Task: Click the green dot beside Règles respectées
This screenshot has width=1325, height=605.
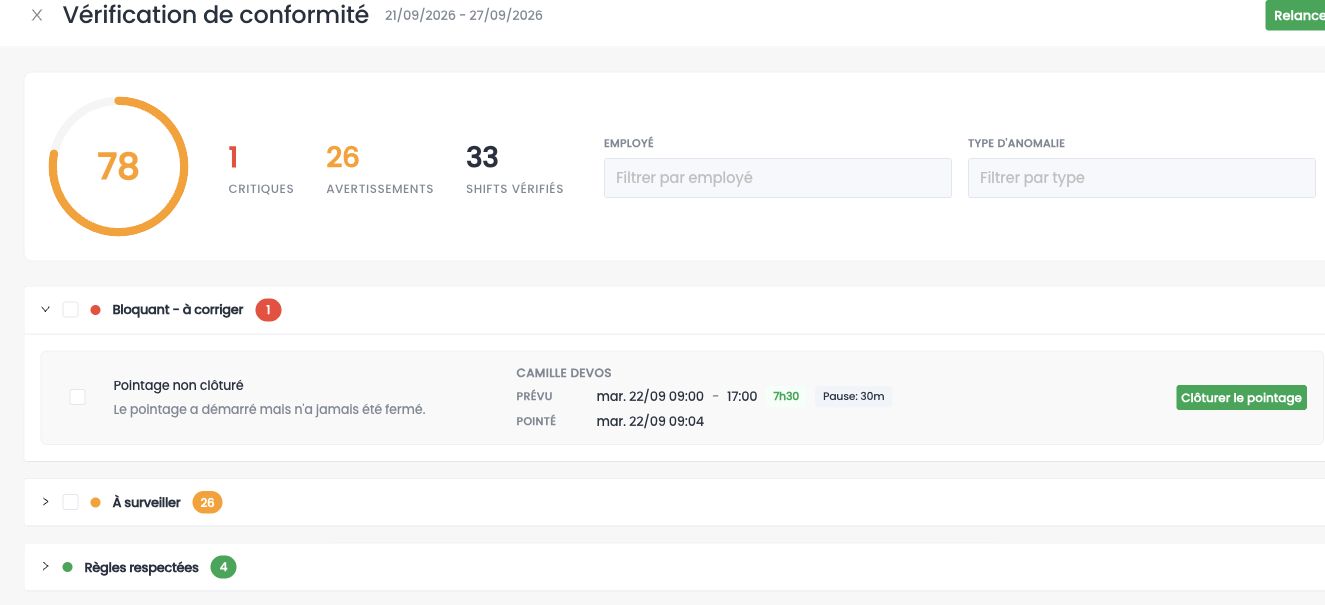Action: point(68,567)
